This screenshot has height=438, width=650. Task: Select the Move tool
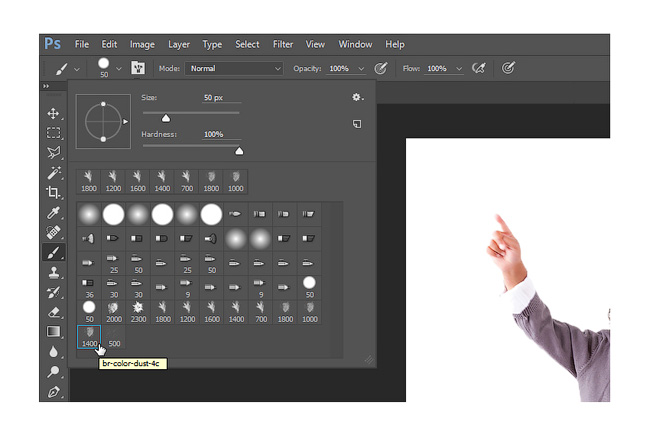pyautogui.click(x=53, y=113)
